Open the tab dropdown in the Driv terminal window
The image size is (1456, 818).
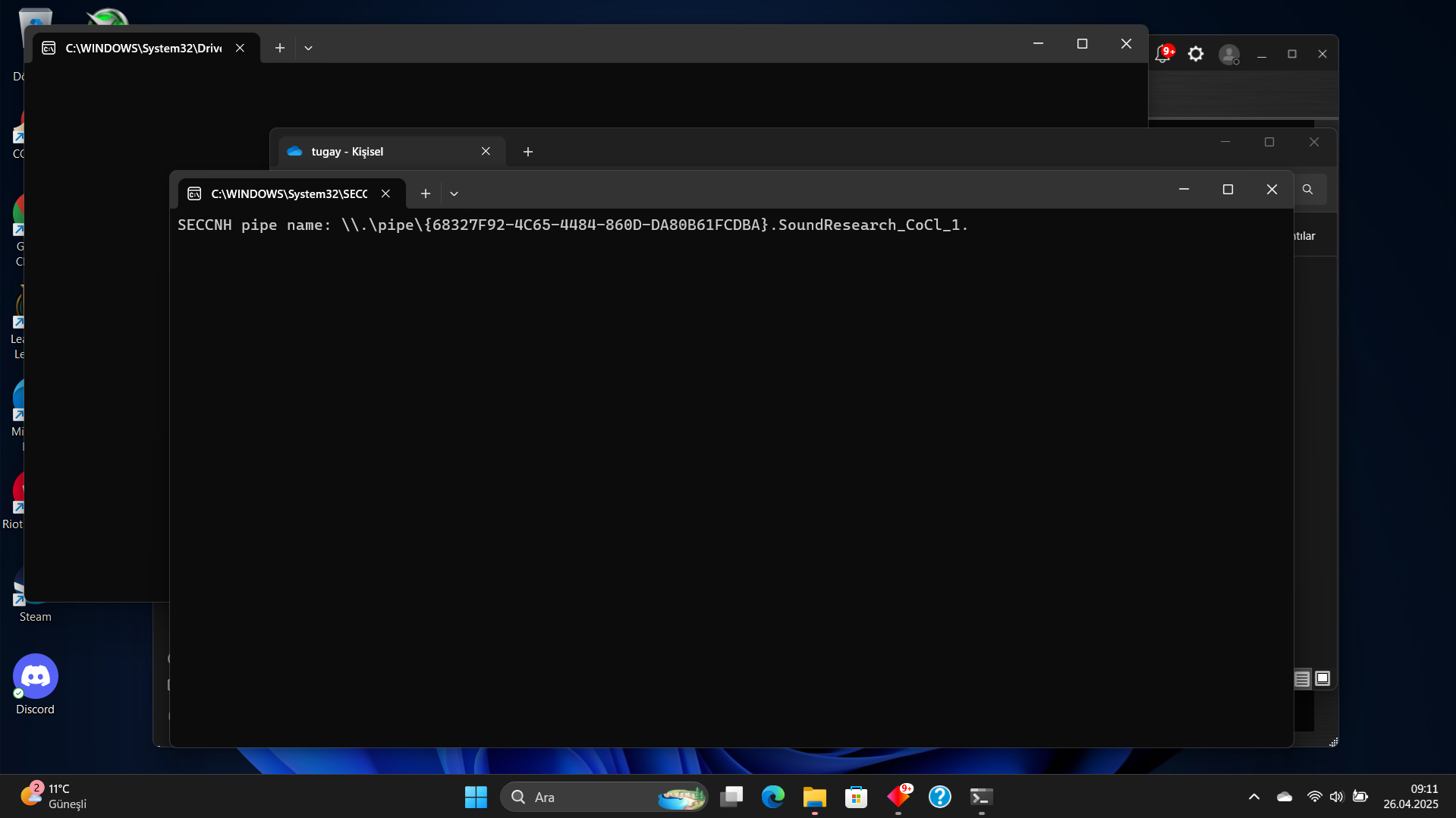308,48
